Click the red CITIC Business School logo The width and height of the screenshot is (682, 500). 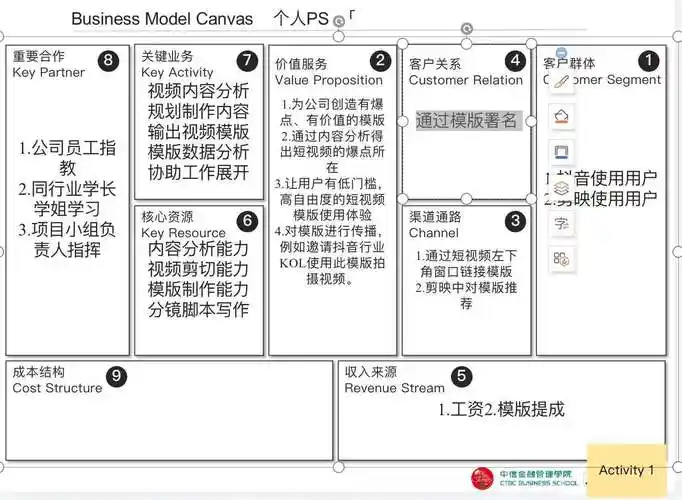pos(482,478)
